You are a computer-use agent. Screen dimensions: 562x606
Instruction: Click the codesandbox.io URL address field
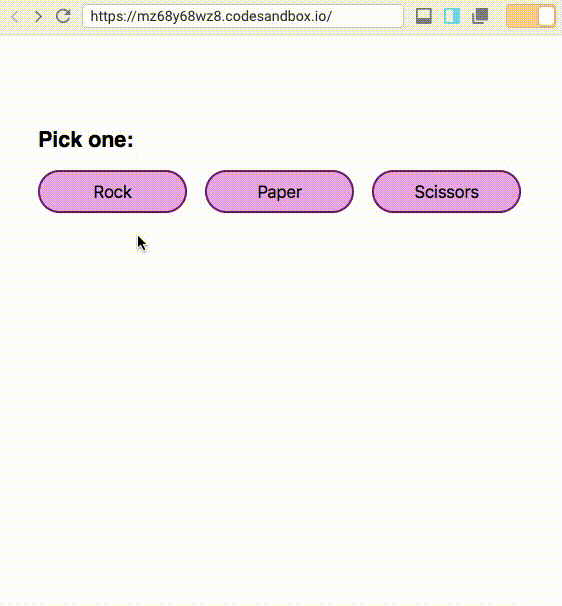click(243, 16)
